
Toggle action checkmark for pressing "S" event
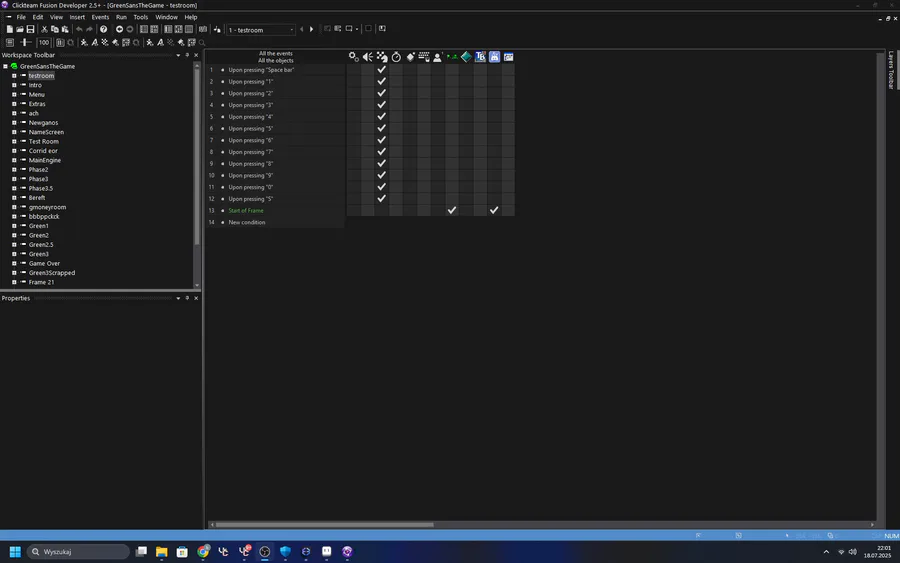[x=382, y=199]
